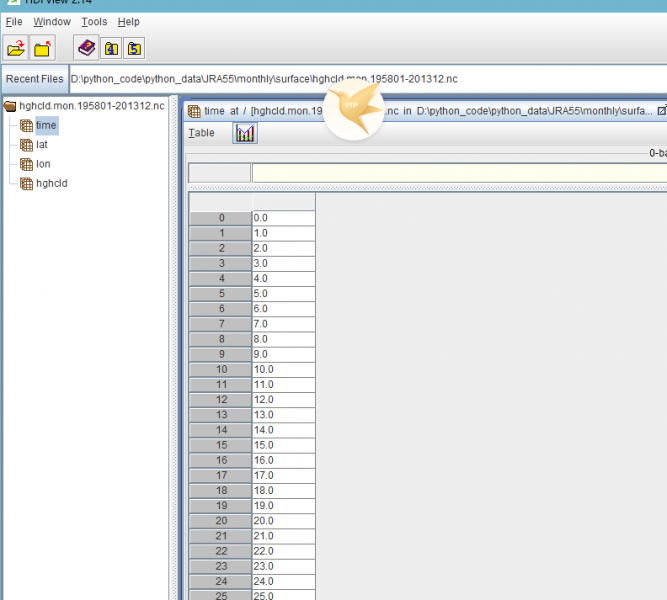667x600 pixels.
Task: Open the Help book icon
Action: coord(87,48)
